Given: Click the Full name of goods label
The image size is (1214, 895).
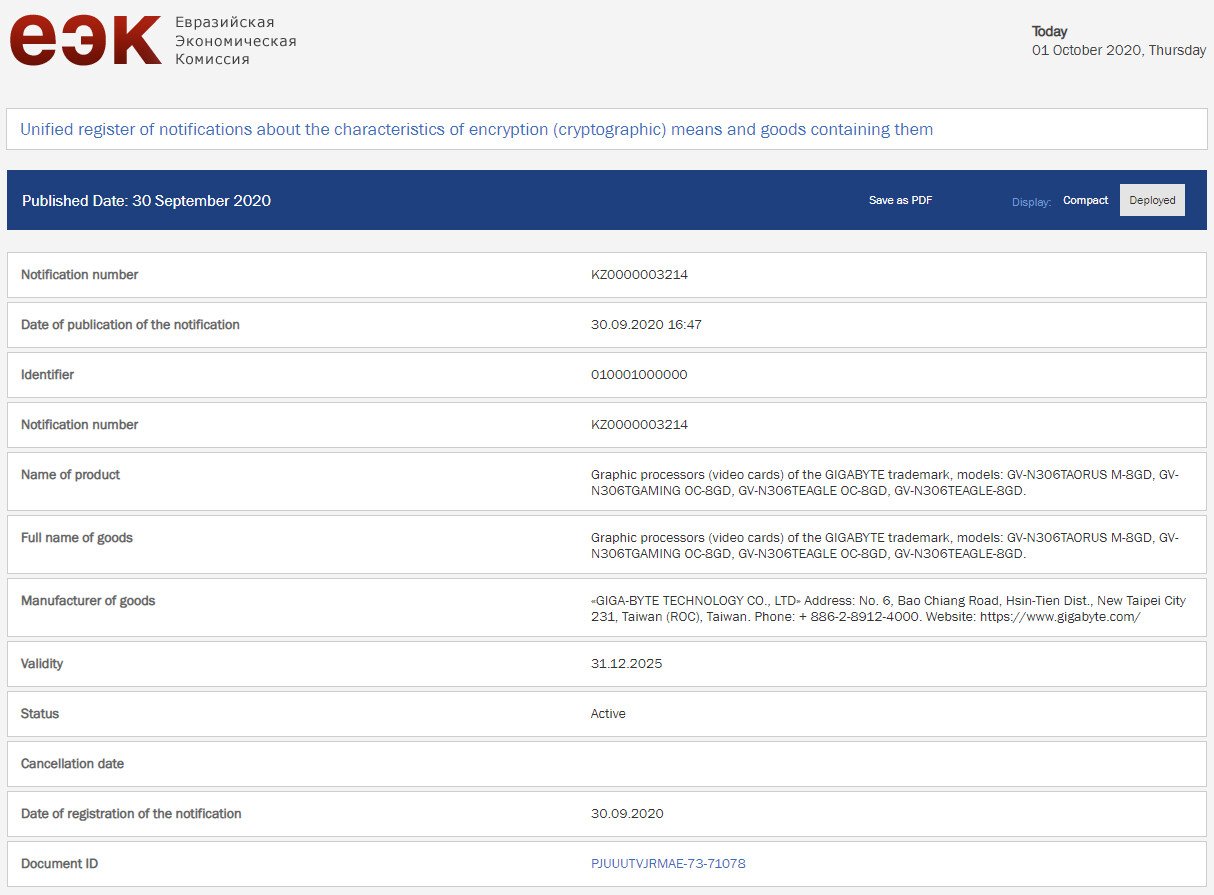Looking at the screenshot, I should (77, 538).
